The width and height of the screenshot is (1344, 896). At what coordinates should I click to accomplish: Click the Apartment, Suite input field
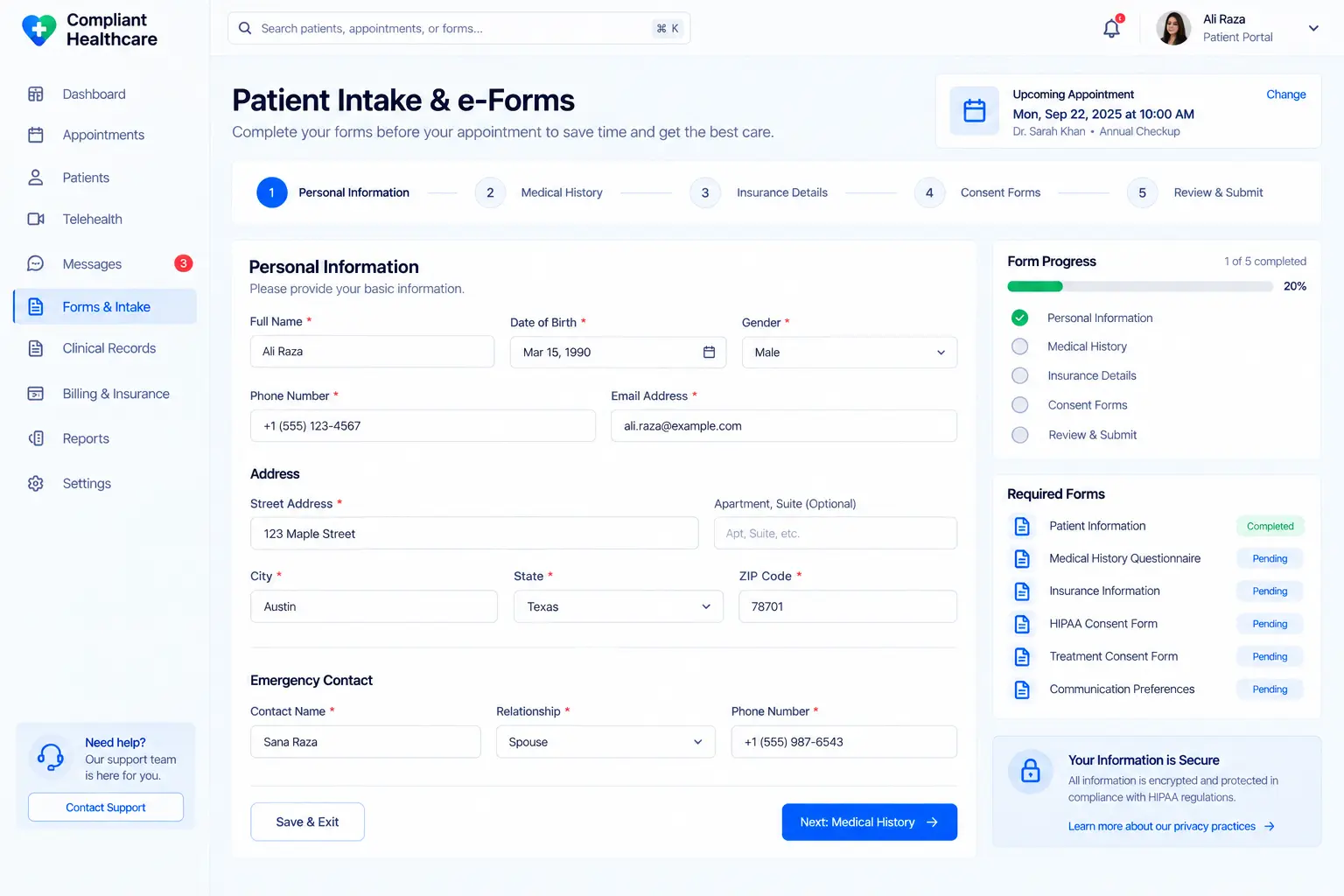pos(836,533)
